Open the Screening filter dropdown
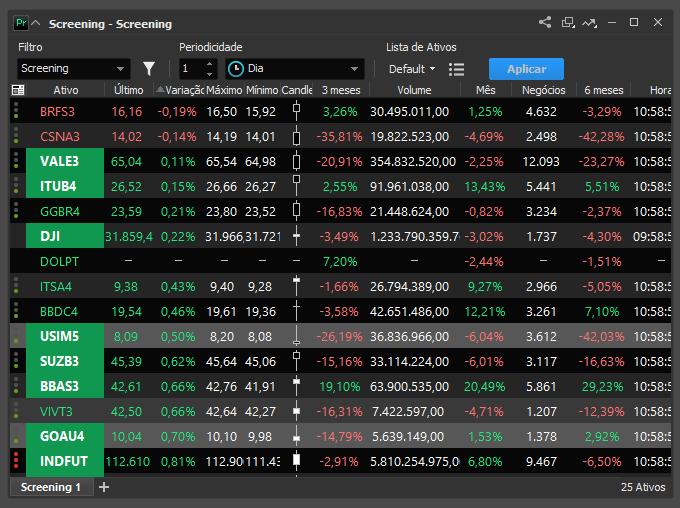This screenshot has width=680, height=508. pyautogui.click(x=73, y=69)
